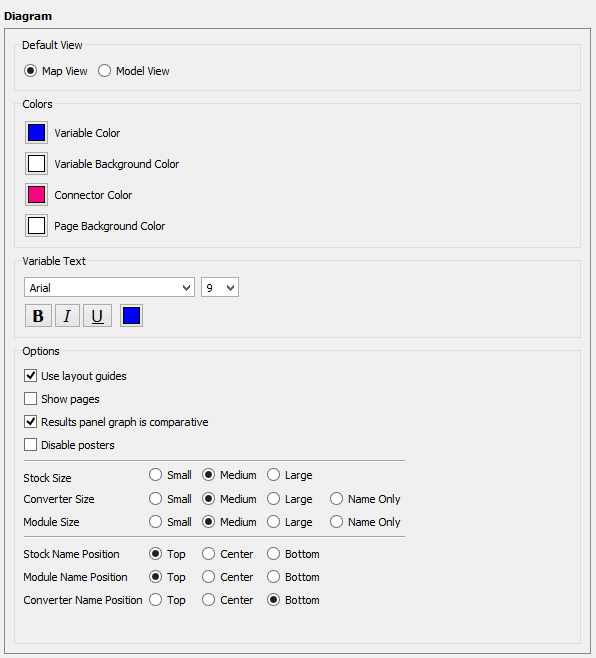Enable the Show pages checkbox
596x658 pixels.
coord(30,399)
